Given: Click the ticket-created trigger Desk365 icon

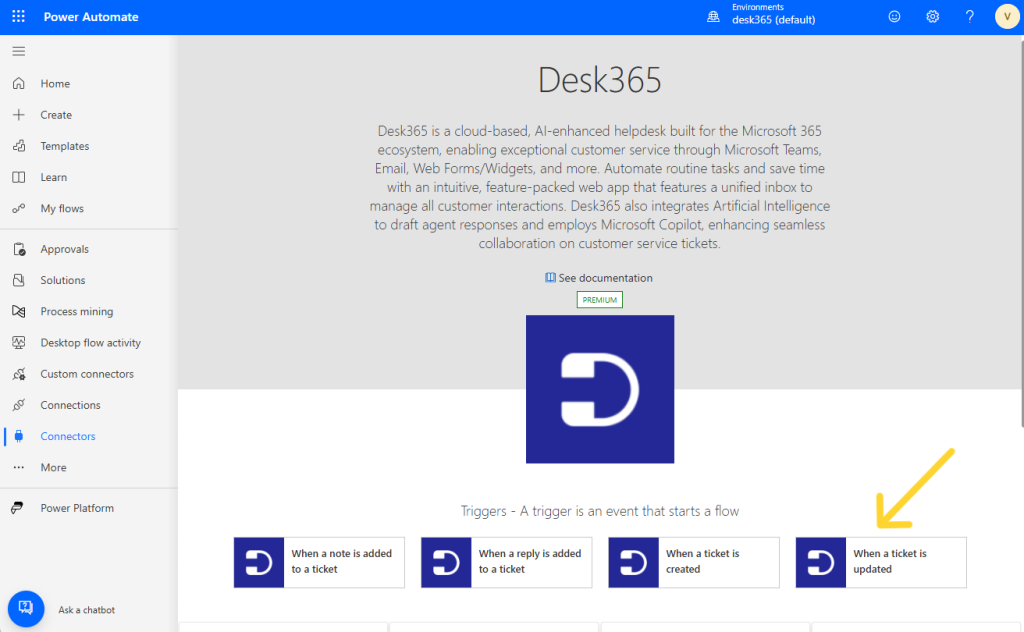Looking at the screenshot, I should (633, 563).
